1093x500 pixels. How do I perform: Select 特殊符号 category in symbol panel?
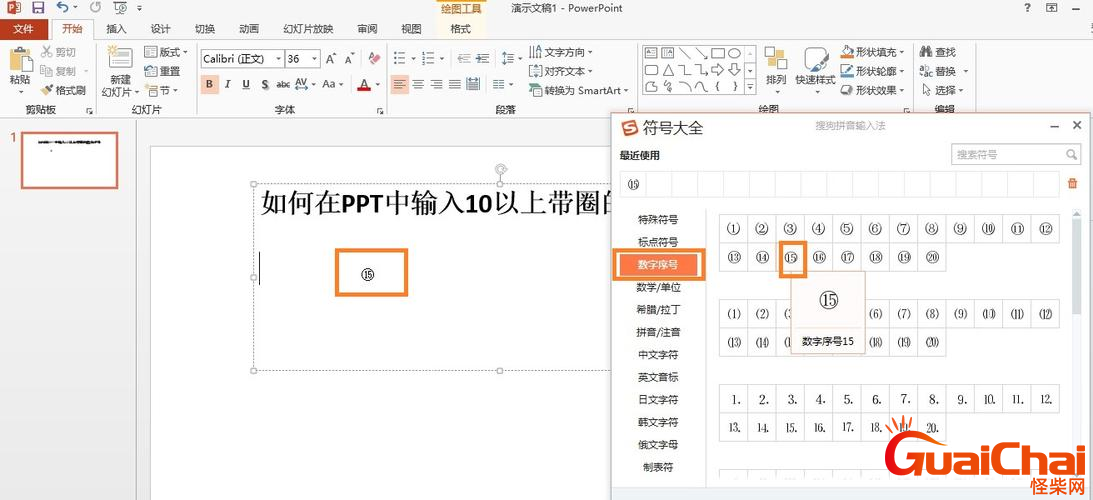click(x=658, y=220)
